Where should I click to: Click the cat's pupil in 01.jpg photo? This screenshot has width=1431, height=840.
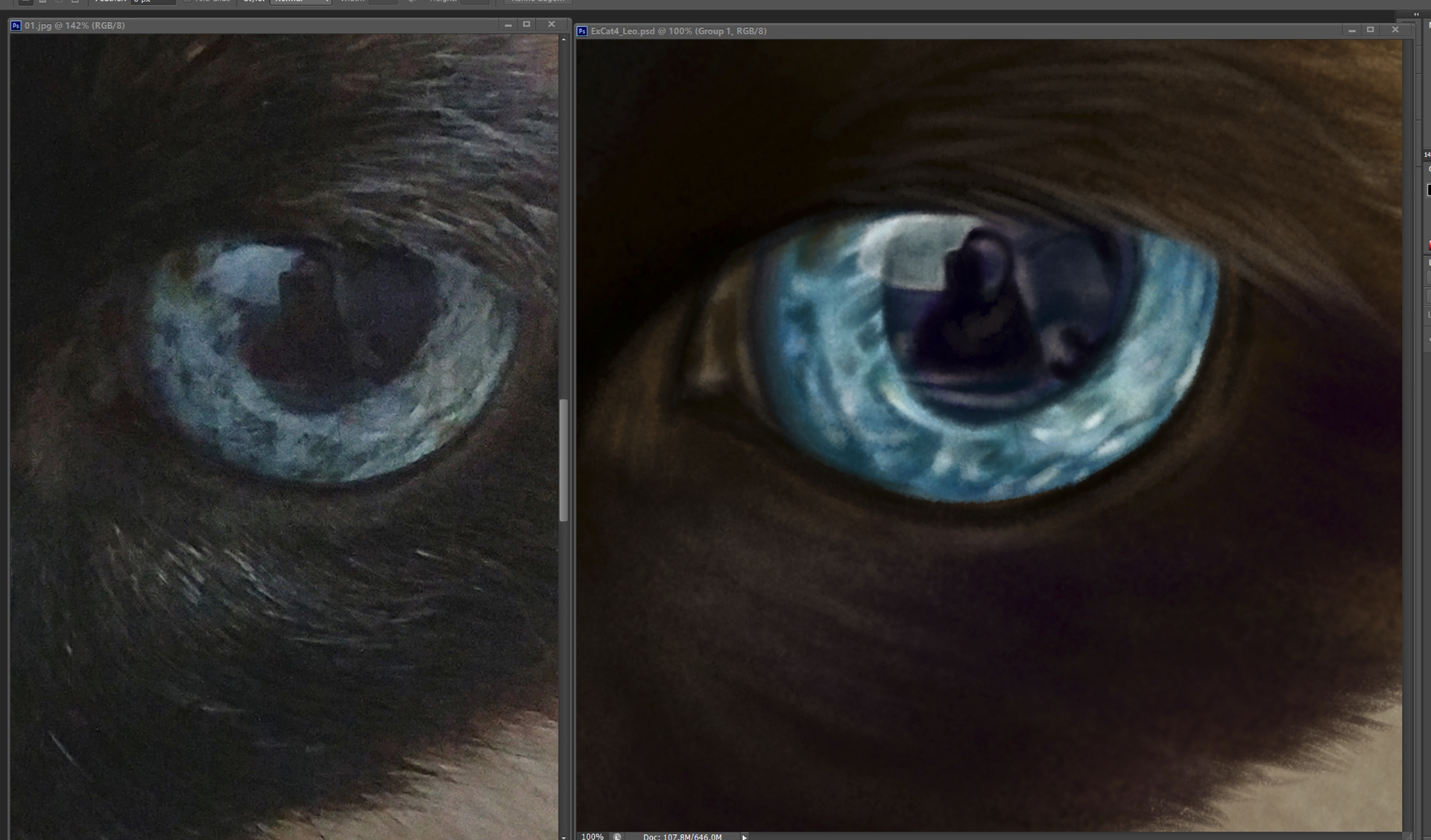[x=335, y=328]
